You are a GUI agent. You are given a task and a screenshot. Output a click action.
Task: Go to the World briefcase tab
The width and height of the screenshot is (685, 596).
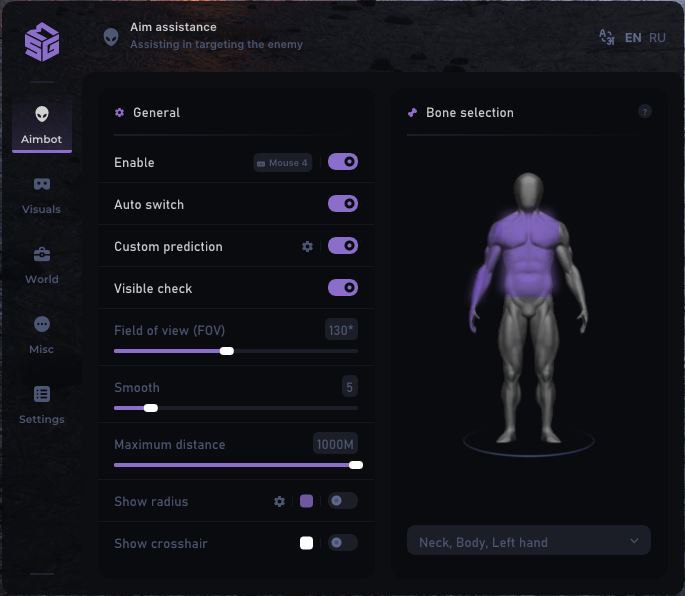click(42, 265)
